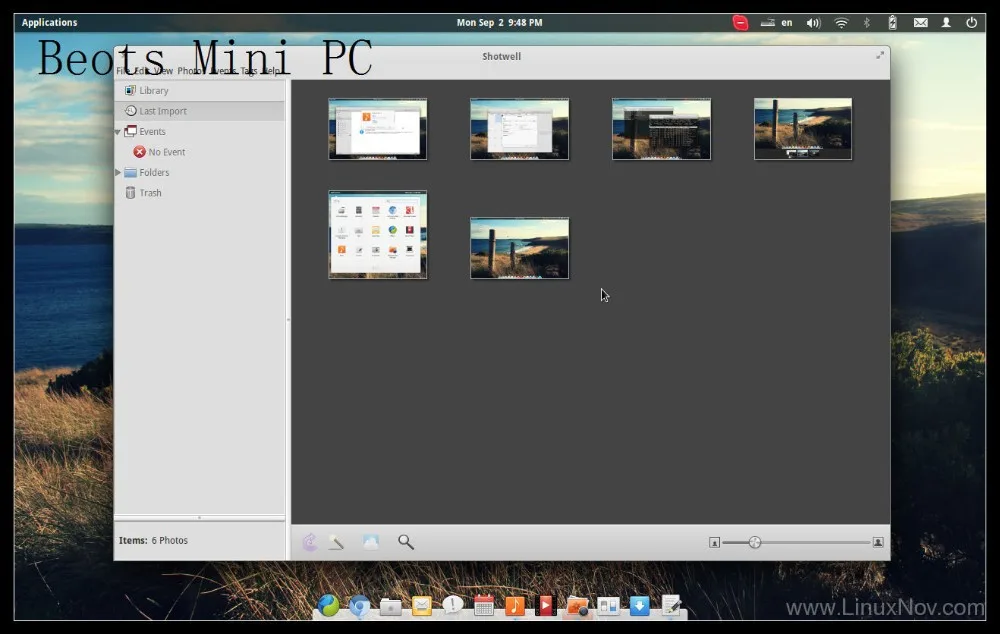The image size is (1000, 634).
Task: Open Software Center download icon in dock
Action: pyautogui.click(x=640, y=605)
